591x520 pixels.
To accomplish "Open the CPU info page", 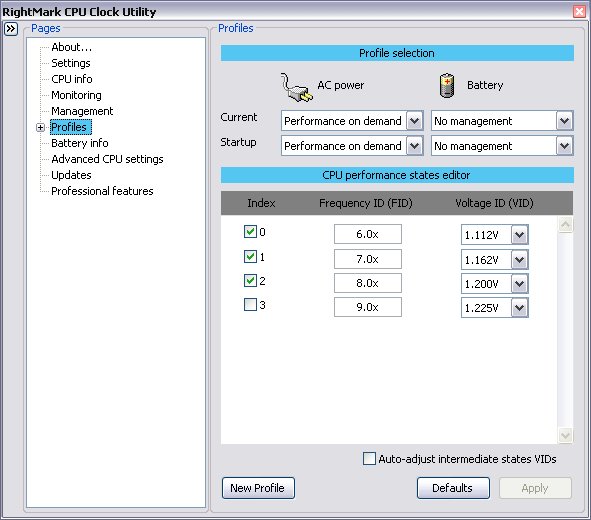I will (72, 79).
